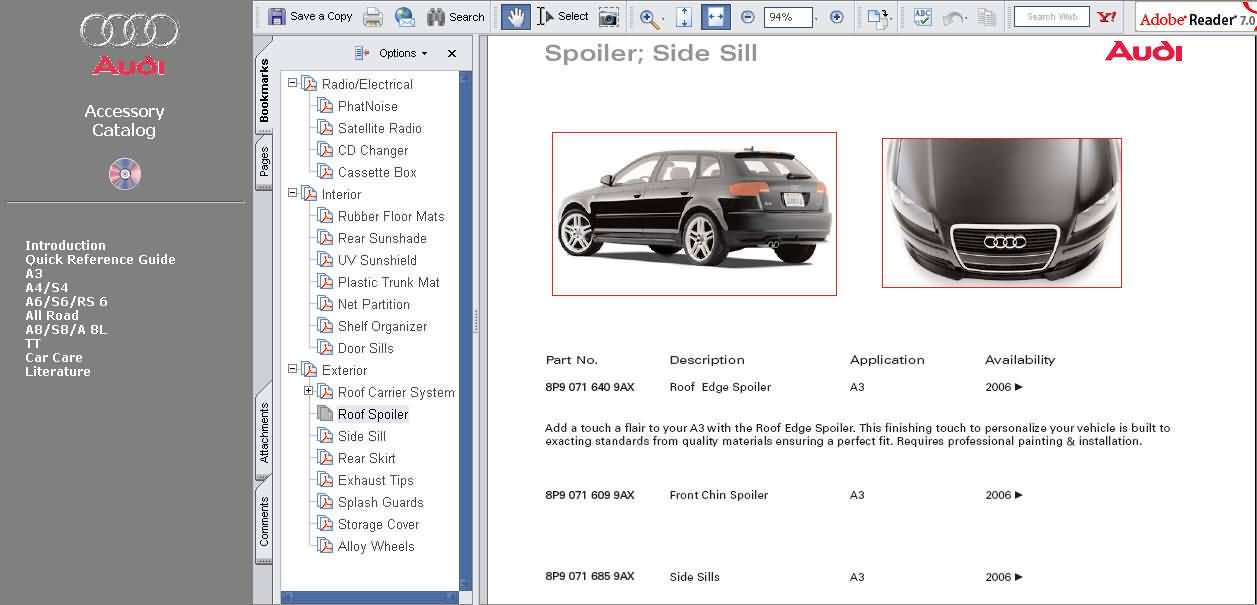Click the copy pages icon

point(987,17)
